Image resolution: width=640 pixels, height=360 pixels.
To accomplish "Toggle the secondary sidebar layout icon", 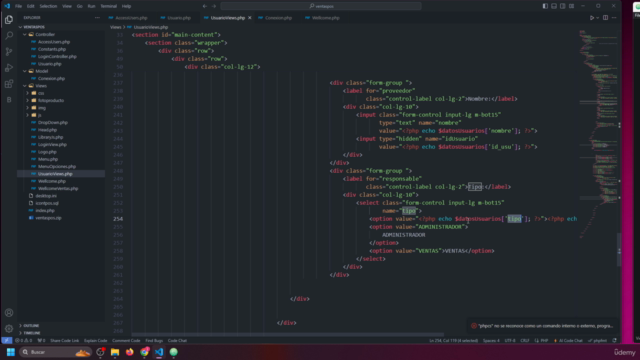I will click(x=563, y=6).
